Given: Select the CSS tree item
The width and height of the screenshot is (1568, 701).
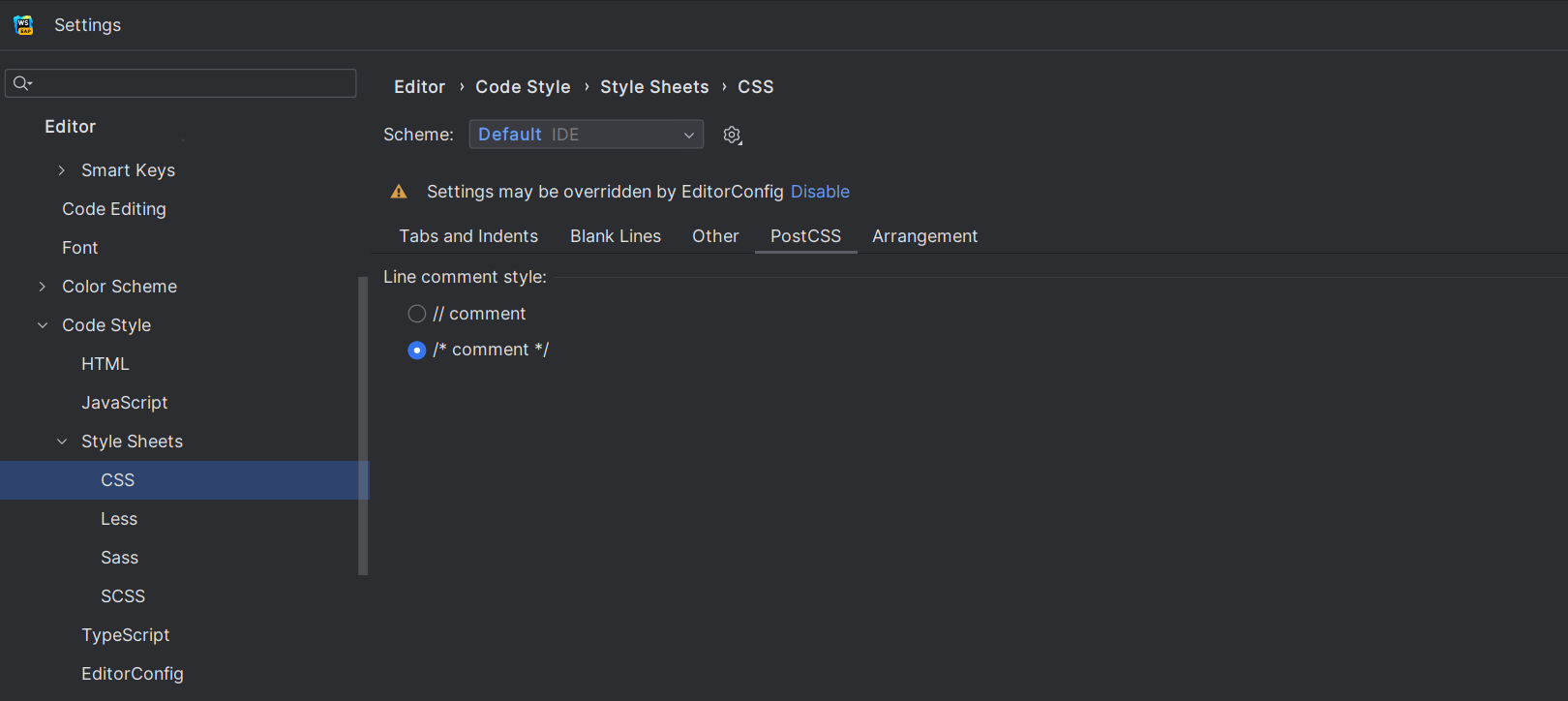Looking at the screenshot, I should tap(184, 480).
